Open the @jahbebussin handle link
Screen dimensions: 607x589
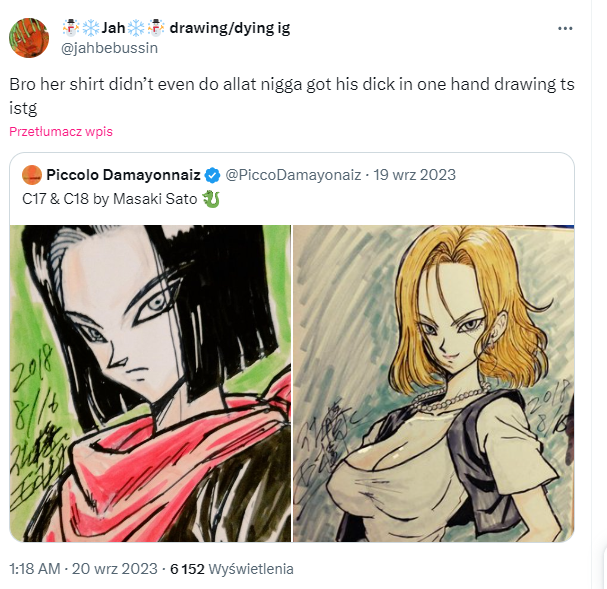(x=110, y=48)
